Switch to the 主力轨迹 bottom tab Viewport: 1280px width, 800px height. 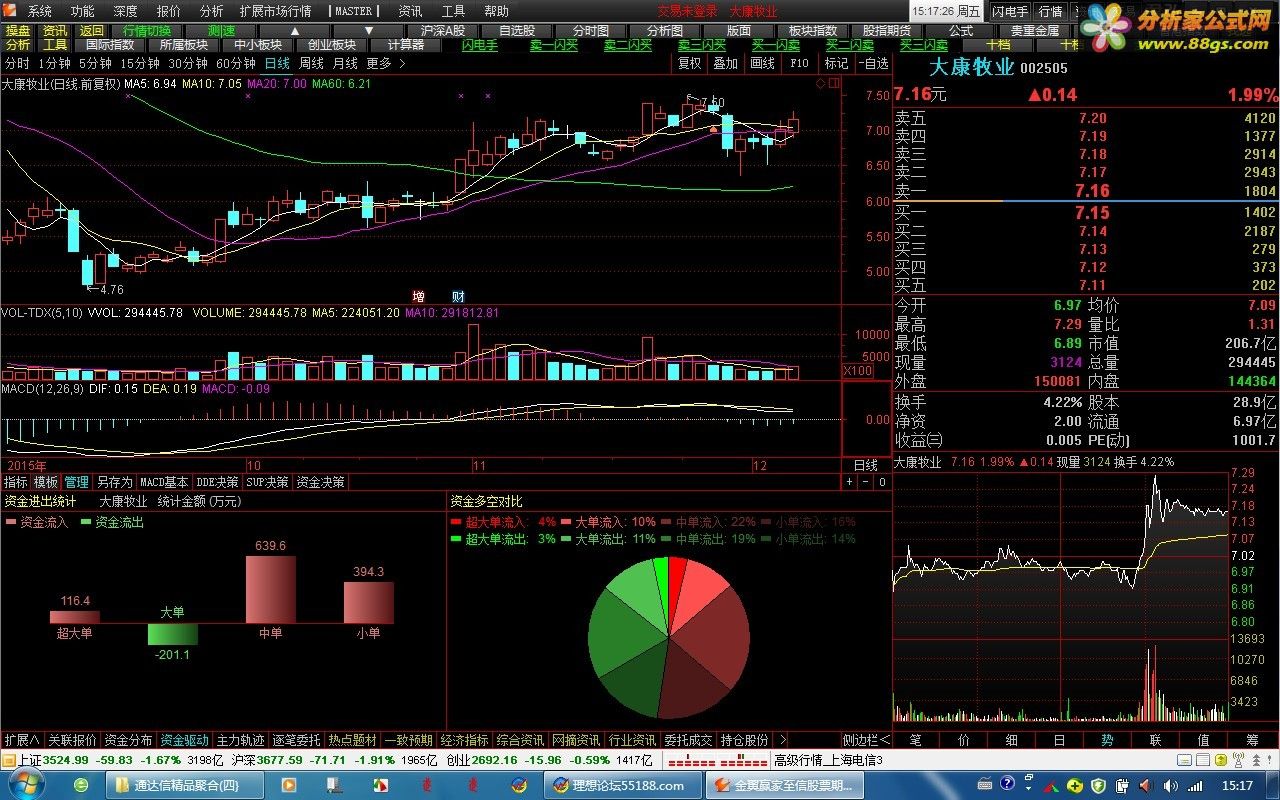(240, 740)
